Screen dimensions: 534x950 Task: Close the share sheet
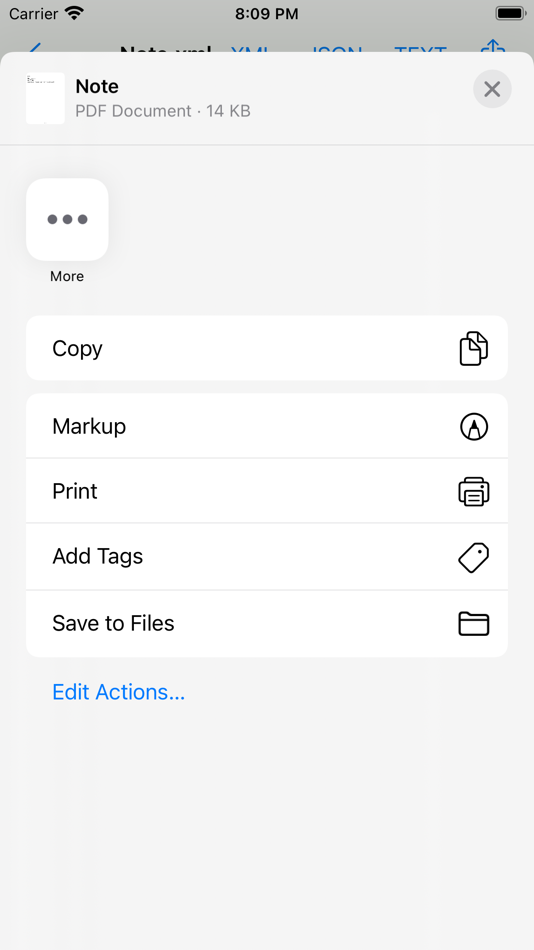492,89
